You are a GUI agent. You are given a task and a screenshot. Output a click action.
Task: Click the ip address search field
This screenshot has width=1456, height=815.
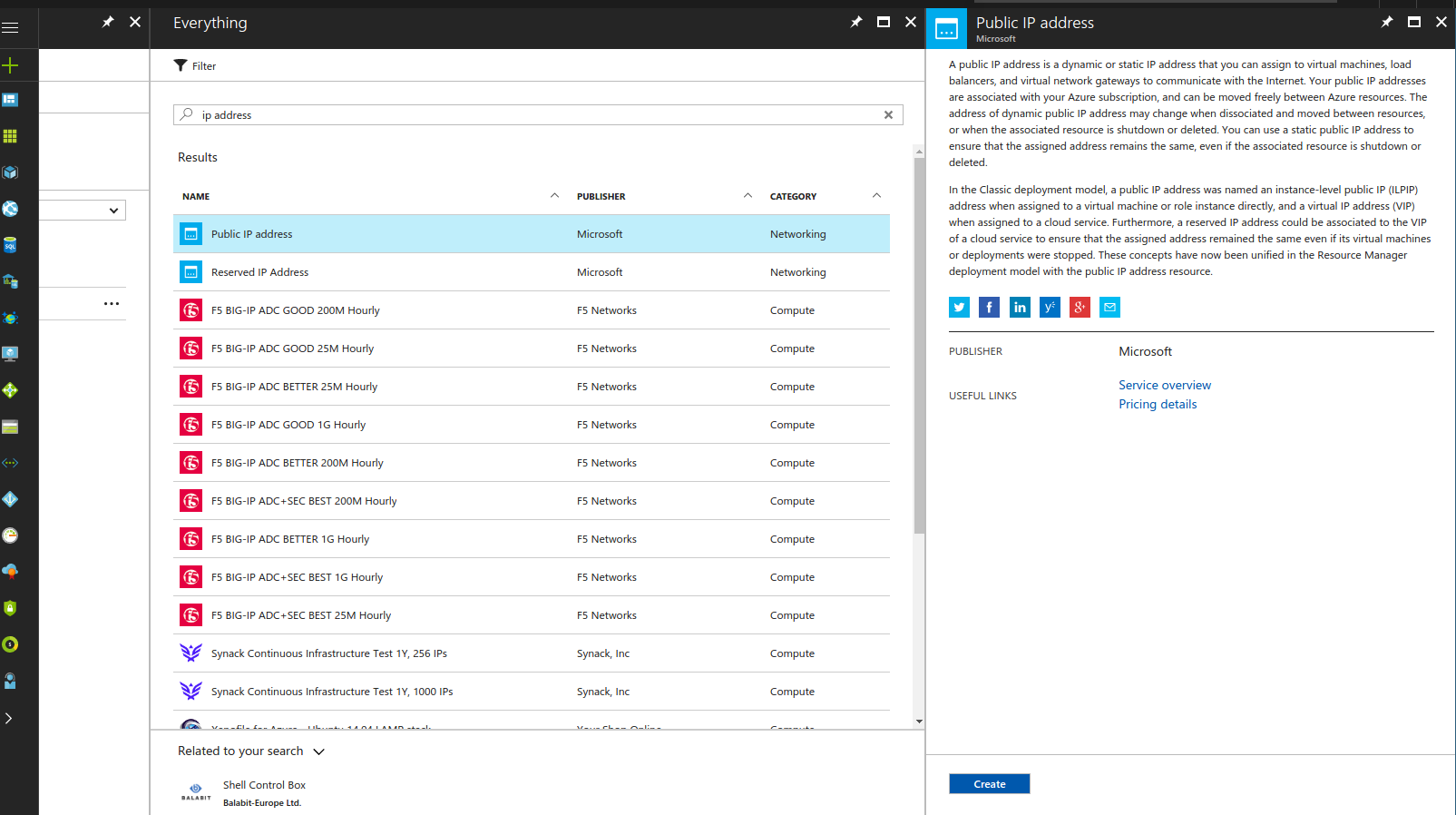click(537, 115)
